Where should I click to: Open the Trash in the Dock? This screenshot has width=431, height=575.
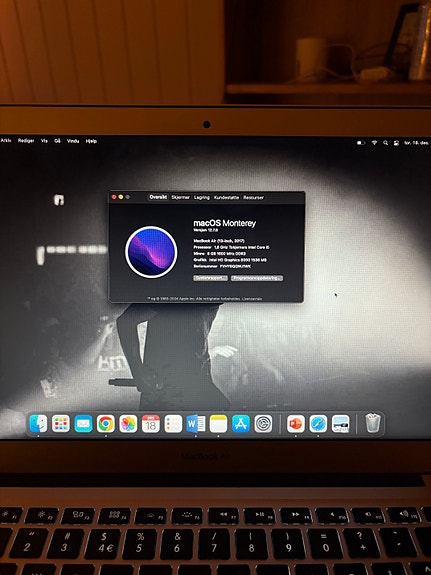[373, 423]
